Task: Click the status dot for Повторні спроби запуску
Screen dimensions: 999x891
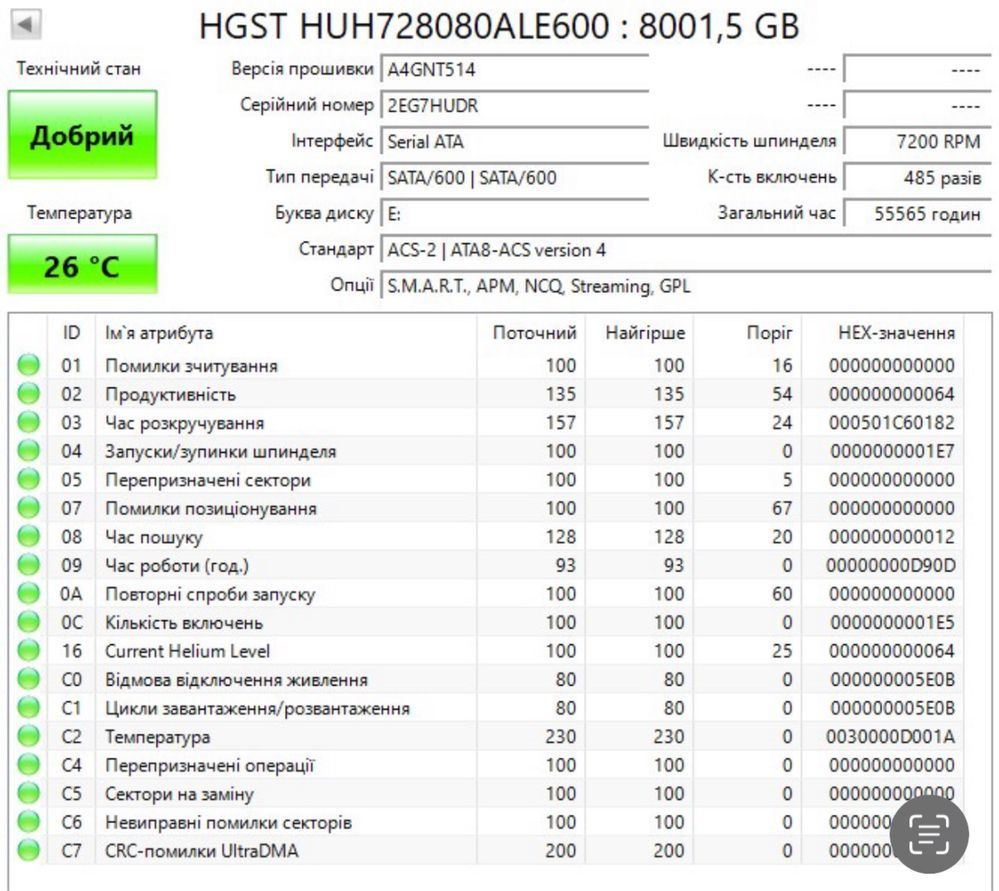Action: (x=28, y=593)
